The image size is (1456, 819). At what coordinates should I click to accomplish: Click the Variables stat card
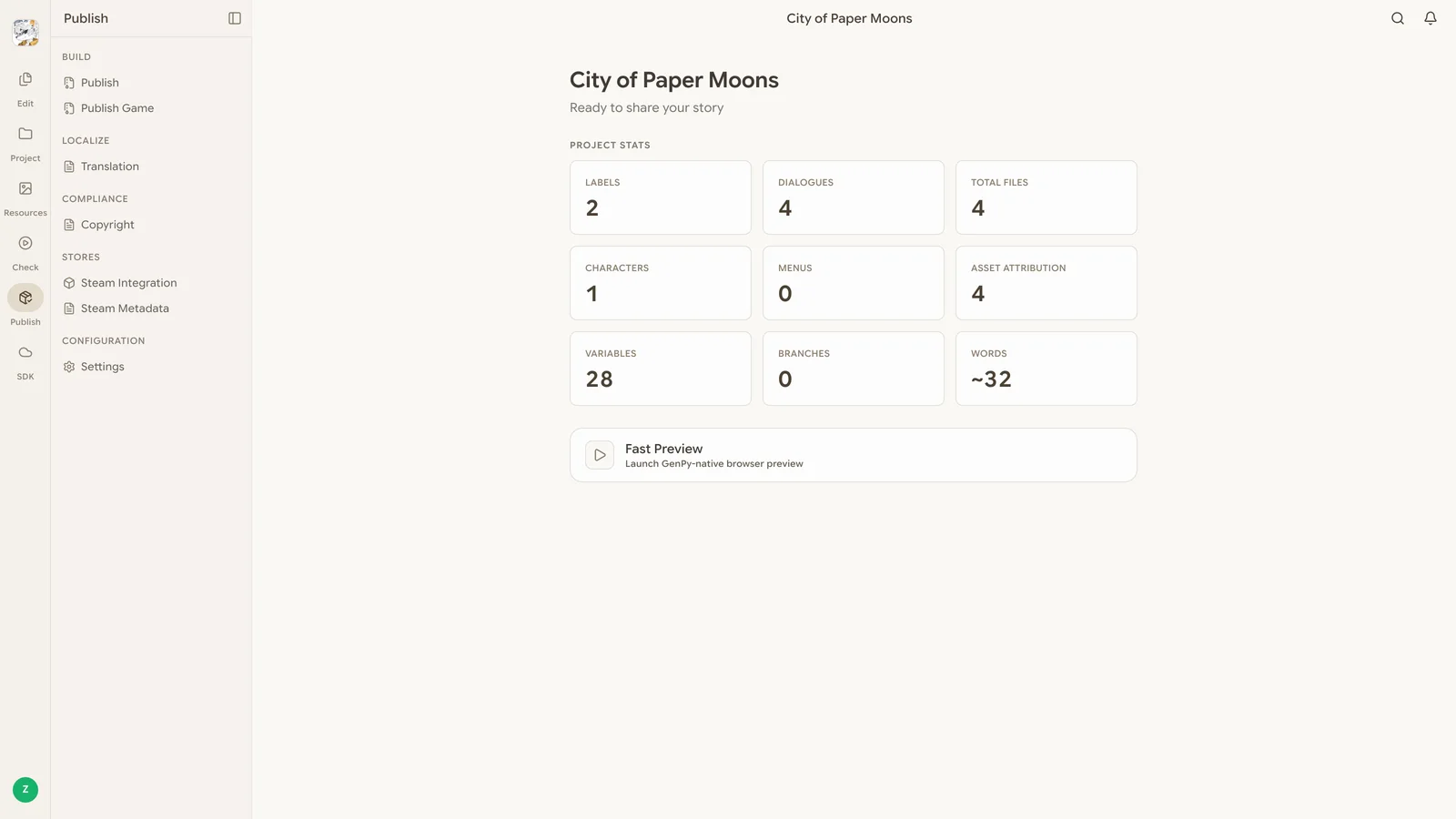[x=661, y=369]
